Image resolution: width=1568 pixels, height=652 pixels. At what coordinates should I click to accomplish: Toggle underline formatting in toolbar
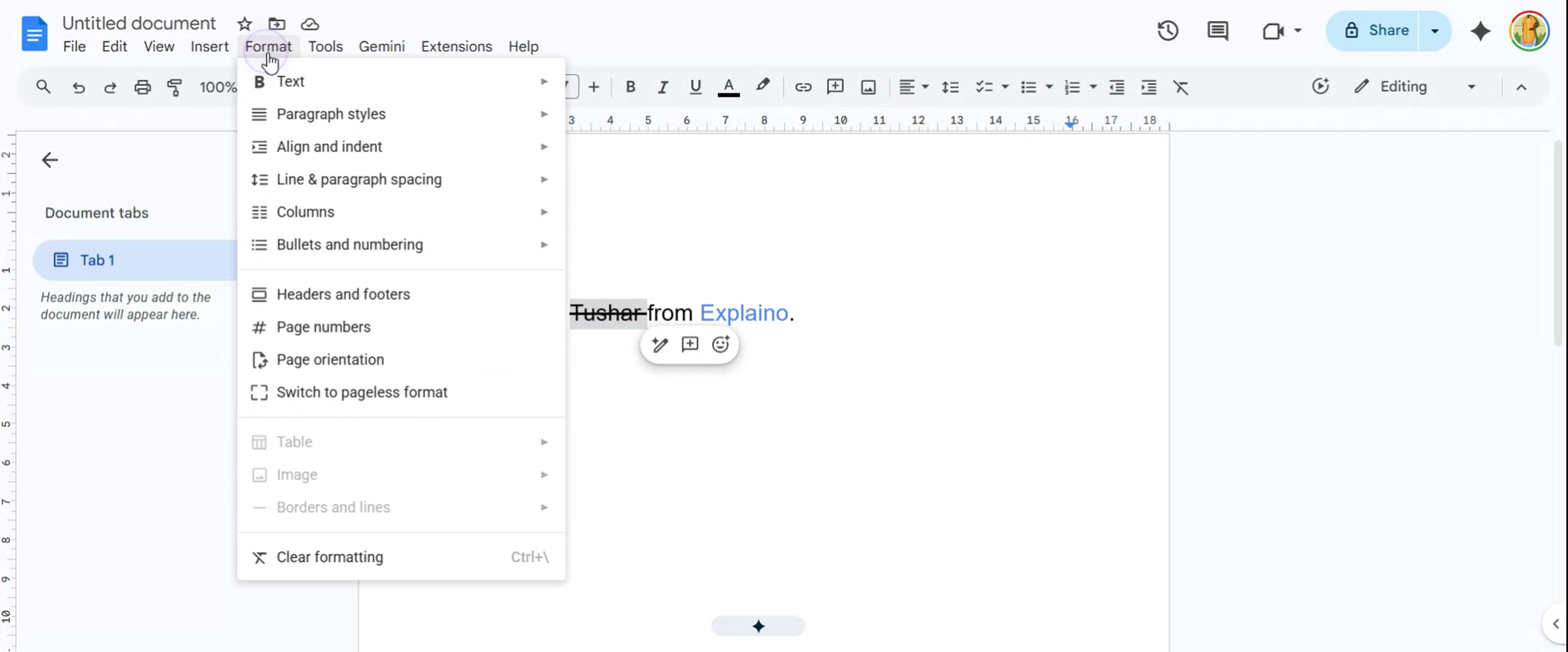[695, 87]
